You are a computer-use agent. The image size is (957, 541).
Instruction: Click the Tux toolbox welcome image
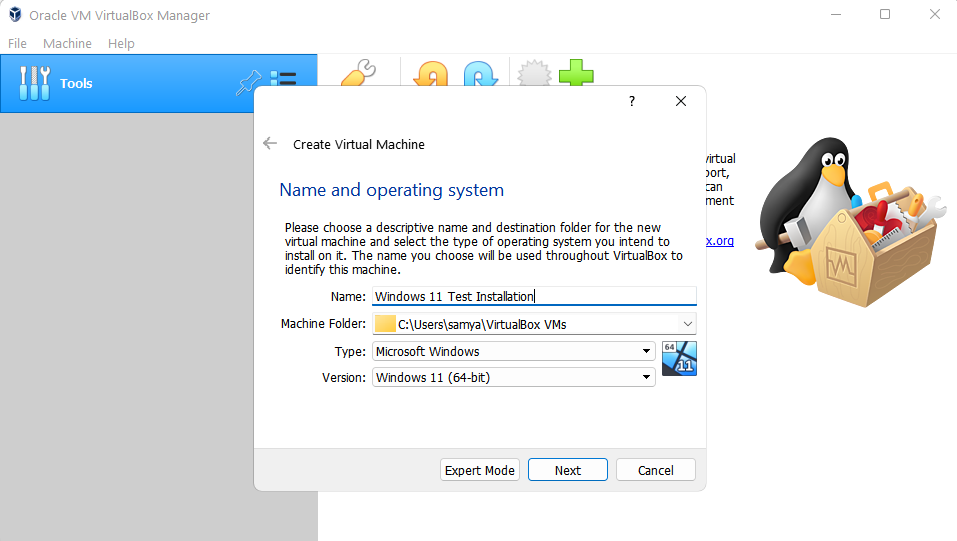coord(850,222)
